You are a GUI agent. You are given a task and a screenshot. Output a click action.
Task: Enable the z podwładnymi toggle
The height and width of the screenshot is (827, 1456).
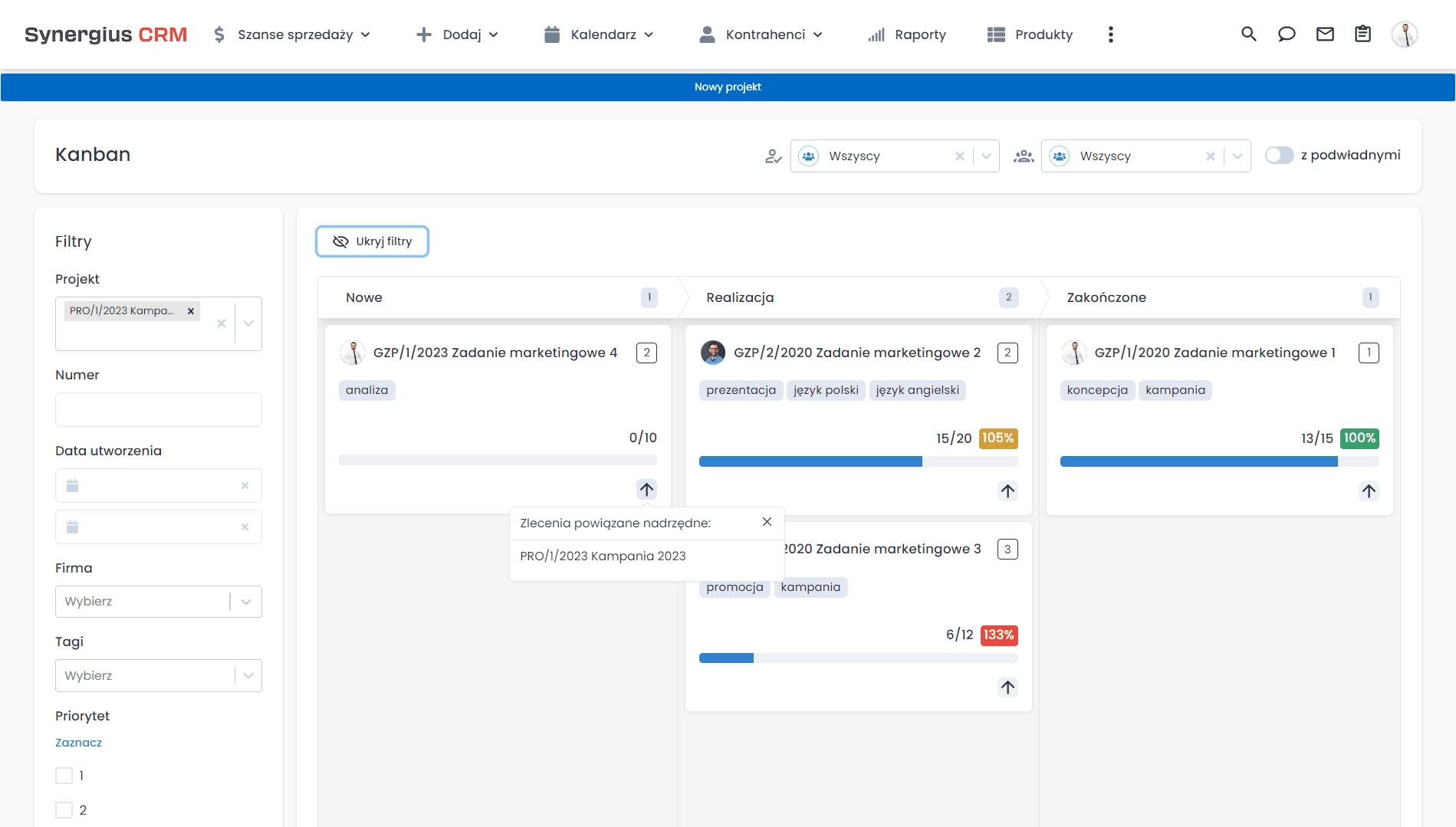pos(1279,155)
